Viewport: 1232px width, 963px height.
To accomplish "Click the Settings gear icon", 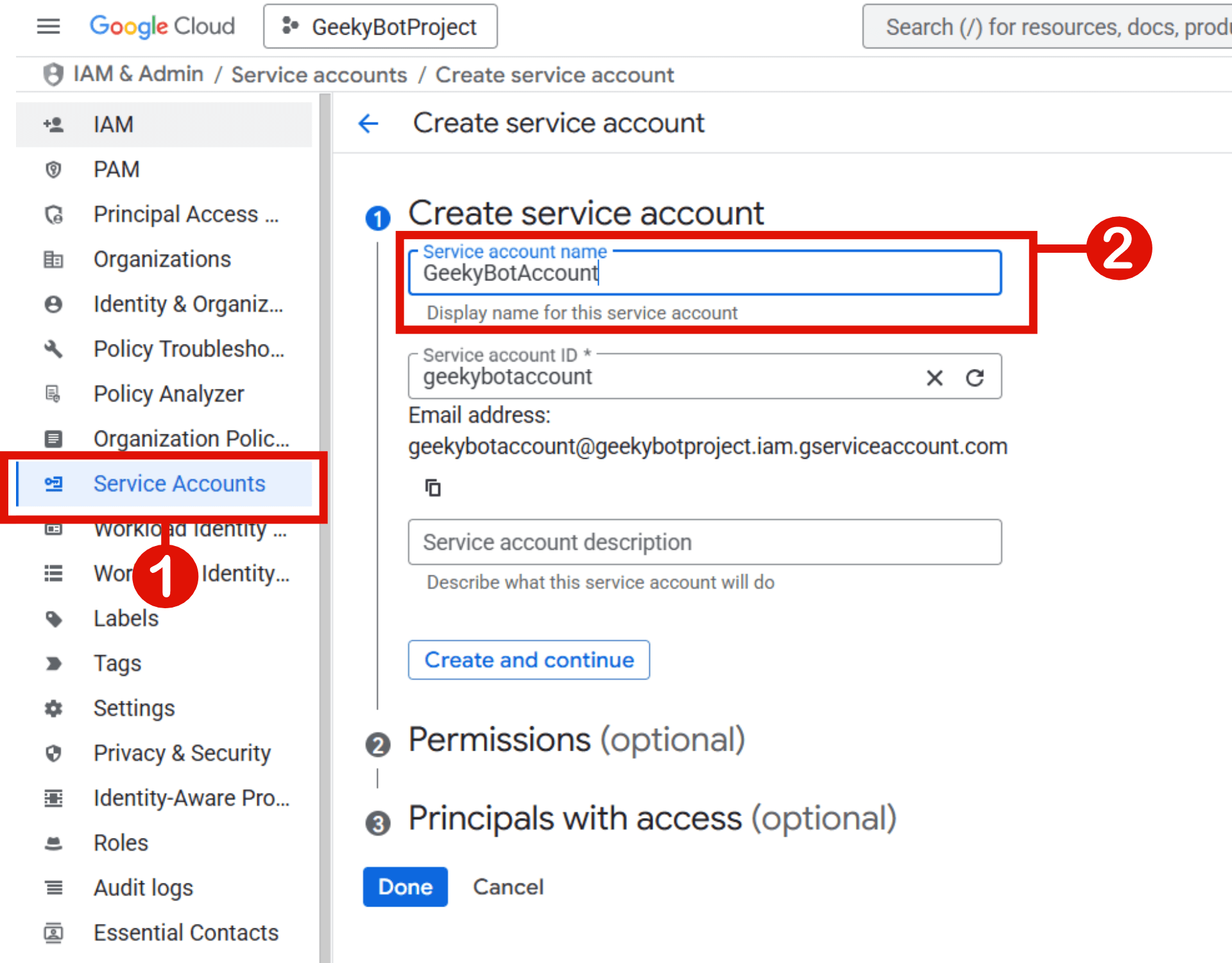I will [x=53, y=708].
